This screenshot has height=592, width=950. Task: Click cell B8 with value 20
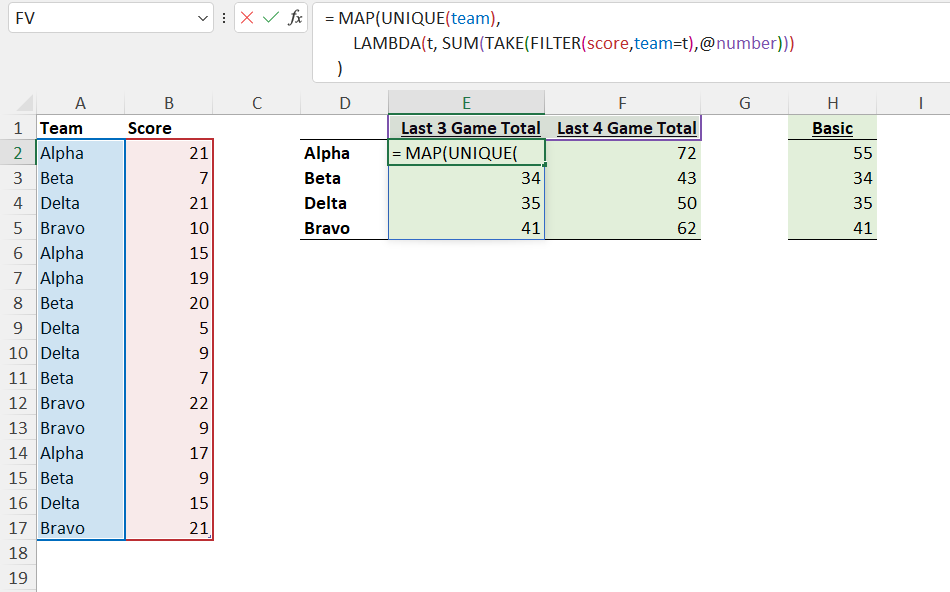pyautogui.click(x=169, y=303)
